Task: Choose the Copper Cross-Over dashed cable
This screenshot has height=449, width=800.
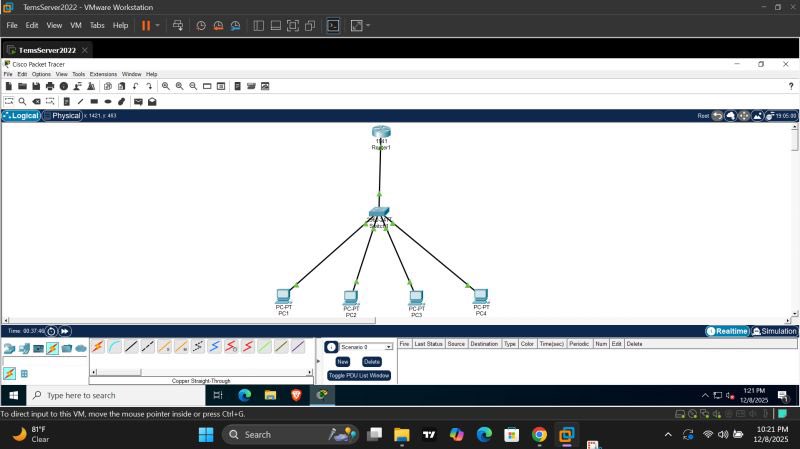Action: 148,347
